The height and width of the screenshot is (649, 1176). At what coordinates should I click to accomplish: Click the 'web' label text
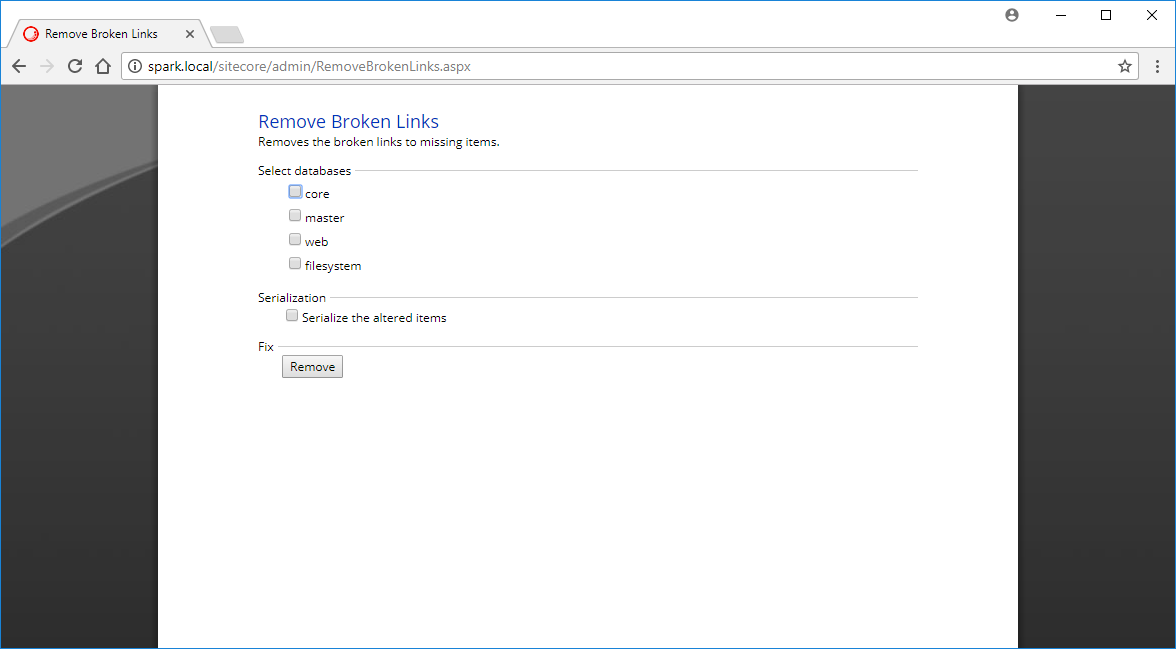click(316, 242)
